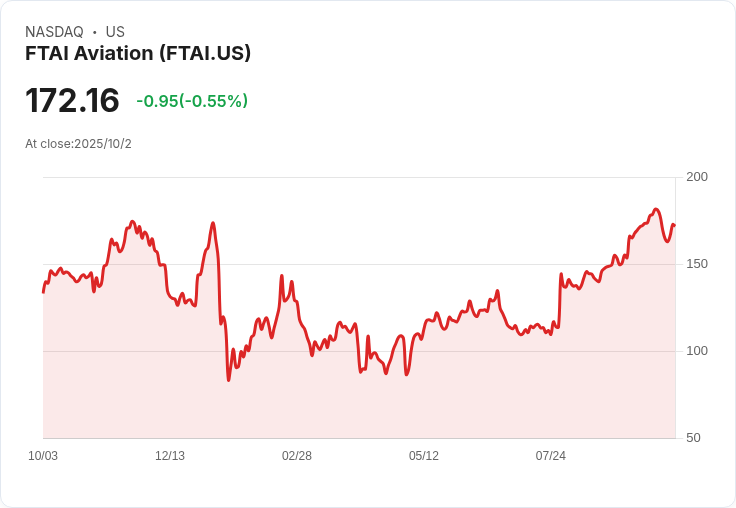Image resolution: width=736 pixels, height=508 pixels.
Task: Click the 50 price axis label
Action: (693, 438)
